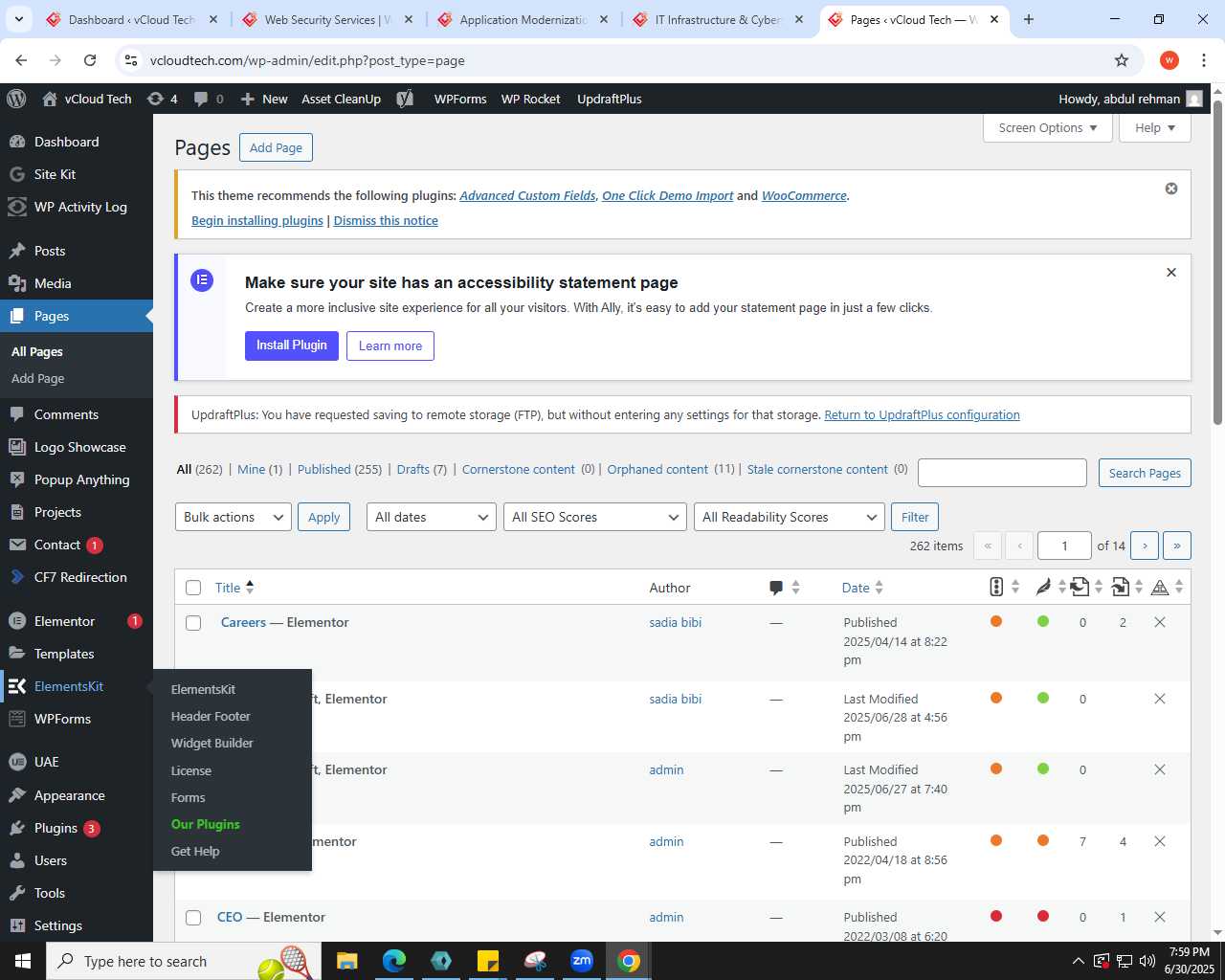
Task: Bookmark this page with the star icon
Action: [x=1122, y=60]
